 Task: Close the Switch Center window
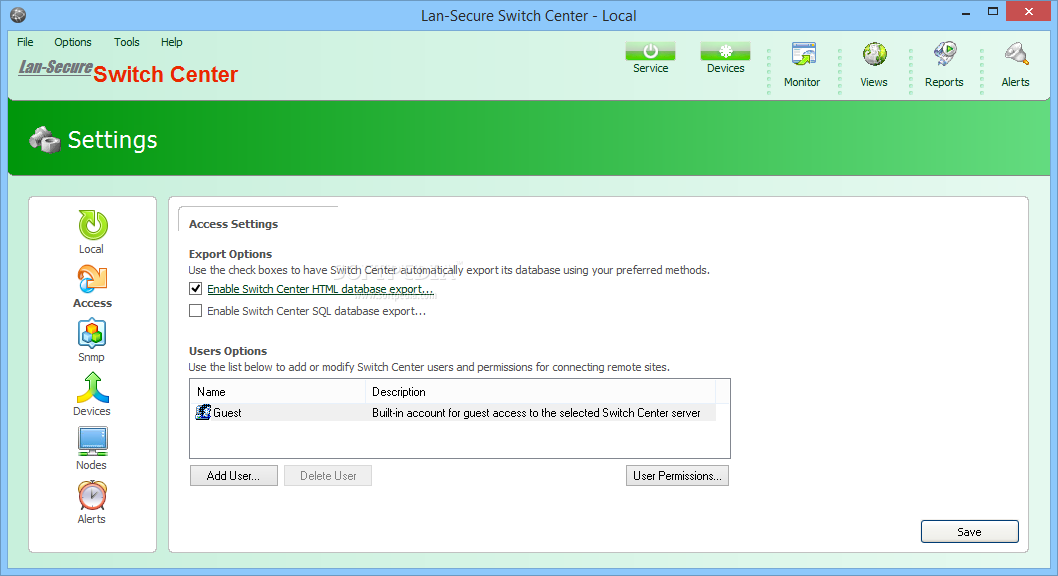point(1028,11)
